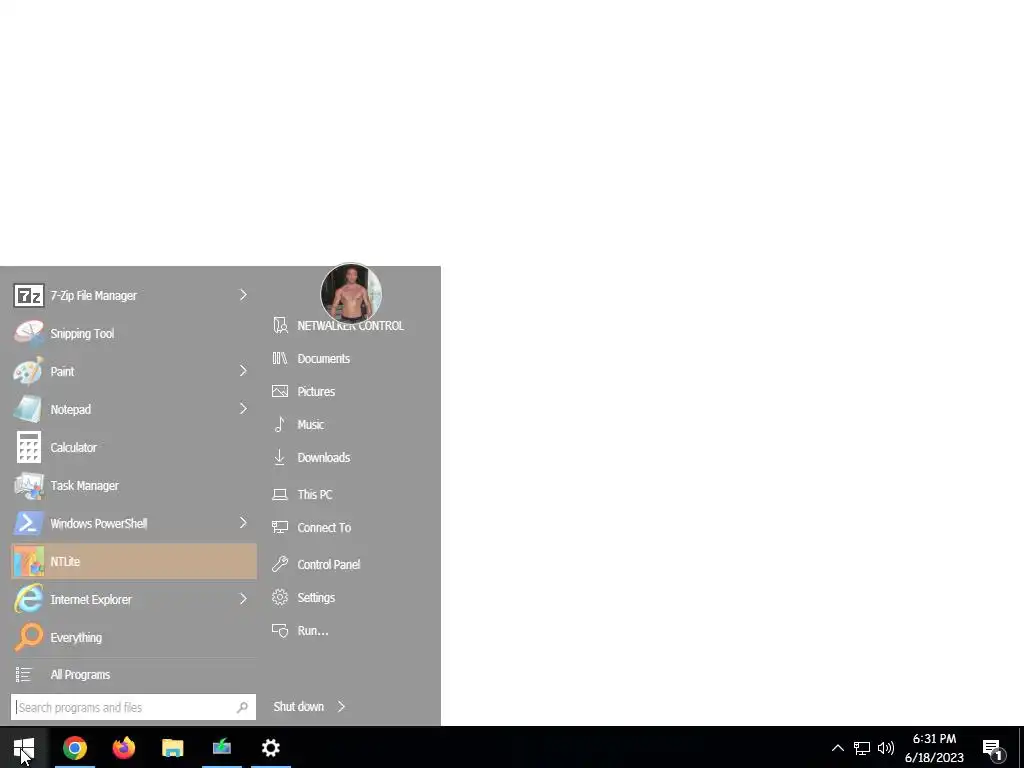Open the Everything search app
Screen dimensions: 1024x768
[x=134, y=637]
